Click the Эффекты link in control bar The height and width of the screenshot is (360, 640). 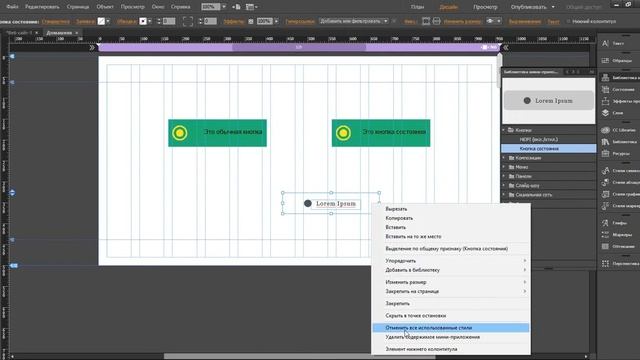coord(233,21)
